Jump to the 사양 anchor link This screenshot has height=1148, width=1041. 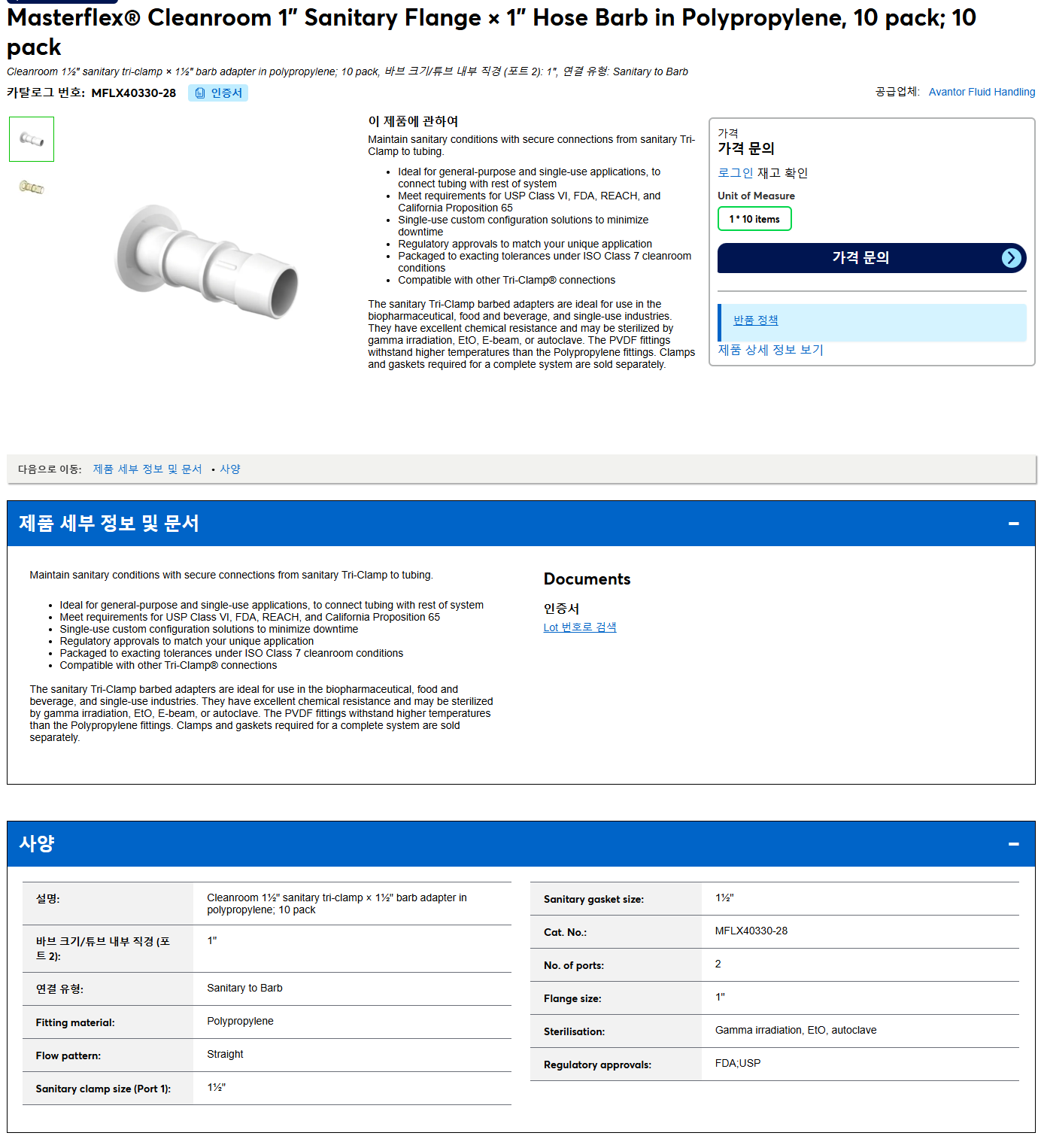tap(230, 469)
